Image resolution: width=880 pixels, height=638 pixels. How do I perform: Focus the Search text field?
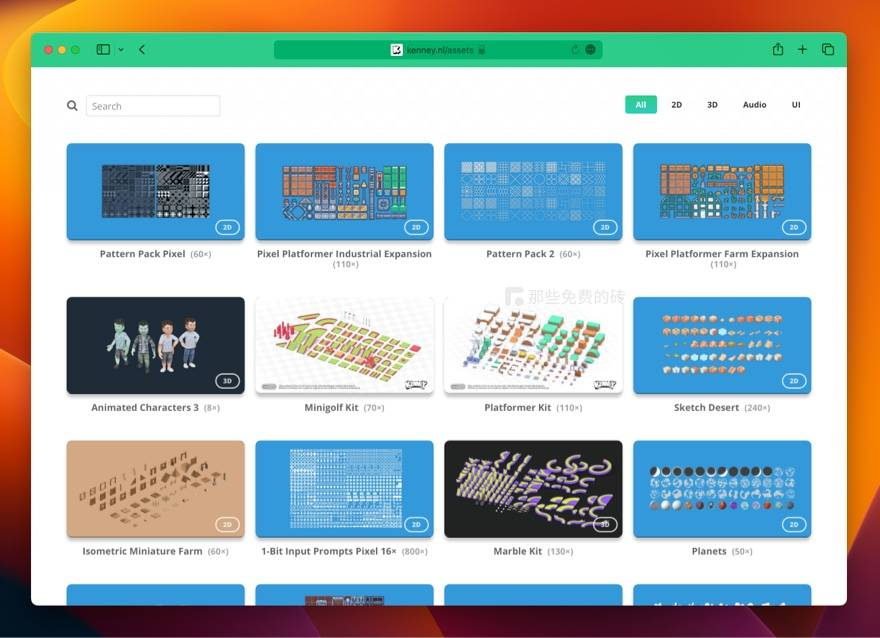pyautogui.click(x=153, y=105)
